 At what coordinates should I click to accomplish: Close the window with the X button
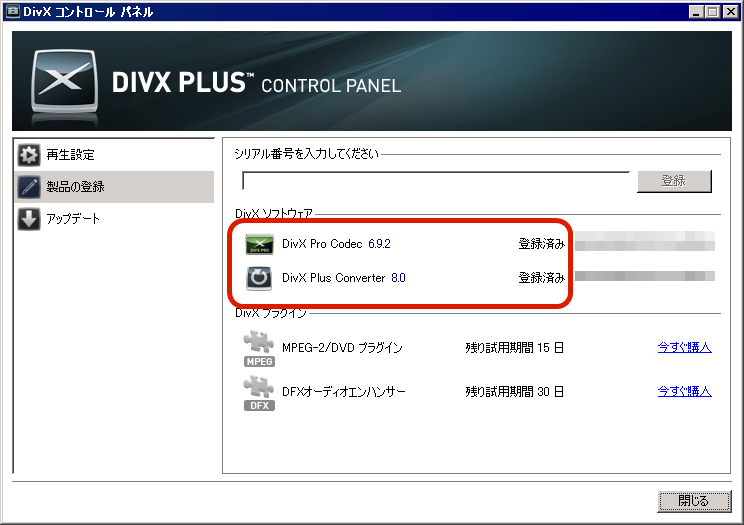coord(730,12)
